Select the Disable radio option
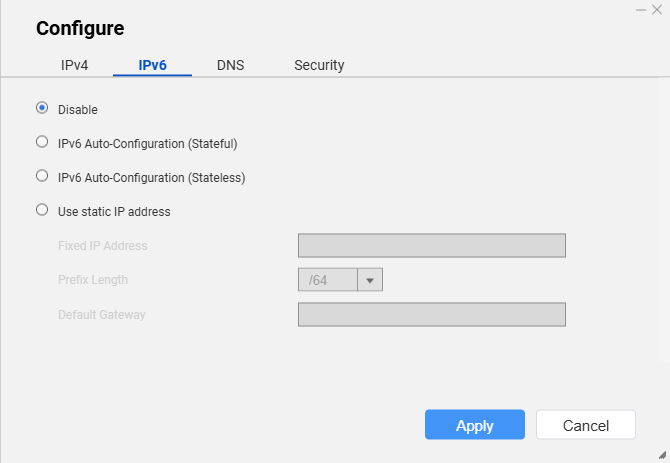Screen dimensions: 670x463 [x=42, y=108]
